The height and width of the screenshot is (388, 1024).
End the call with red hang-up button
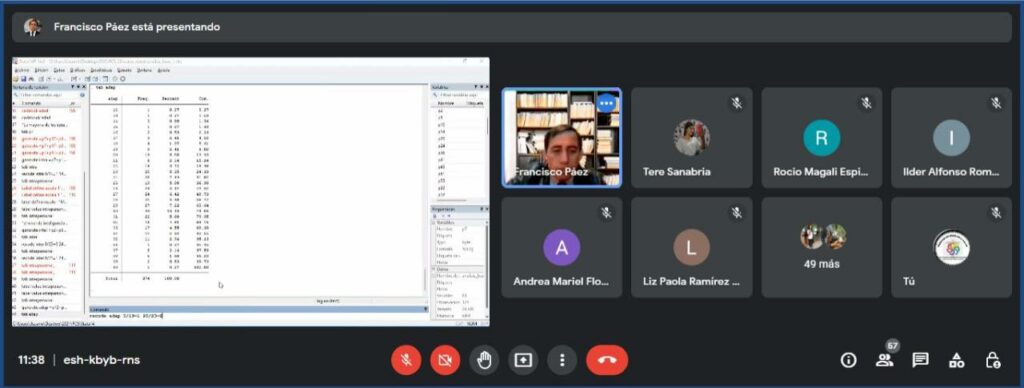pyautogui.click(x=607, y=360)
